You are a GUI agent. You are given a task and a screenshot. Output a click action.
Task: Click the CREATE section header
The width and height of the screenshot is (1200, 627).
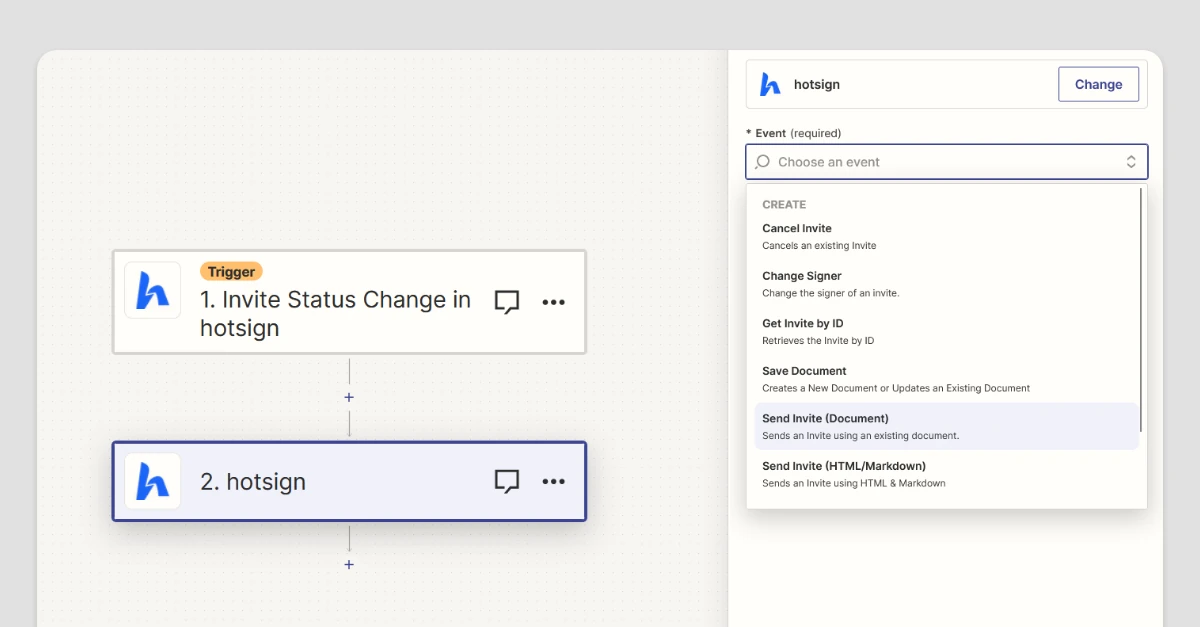click(x=784, y=204)
